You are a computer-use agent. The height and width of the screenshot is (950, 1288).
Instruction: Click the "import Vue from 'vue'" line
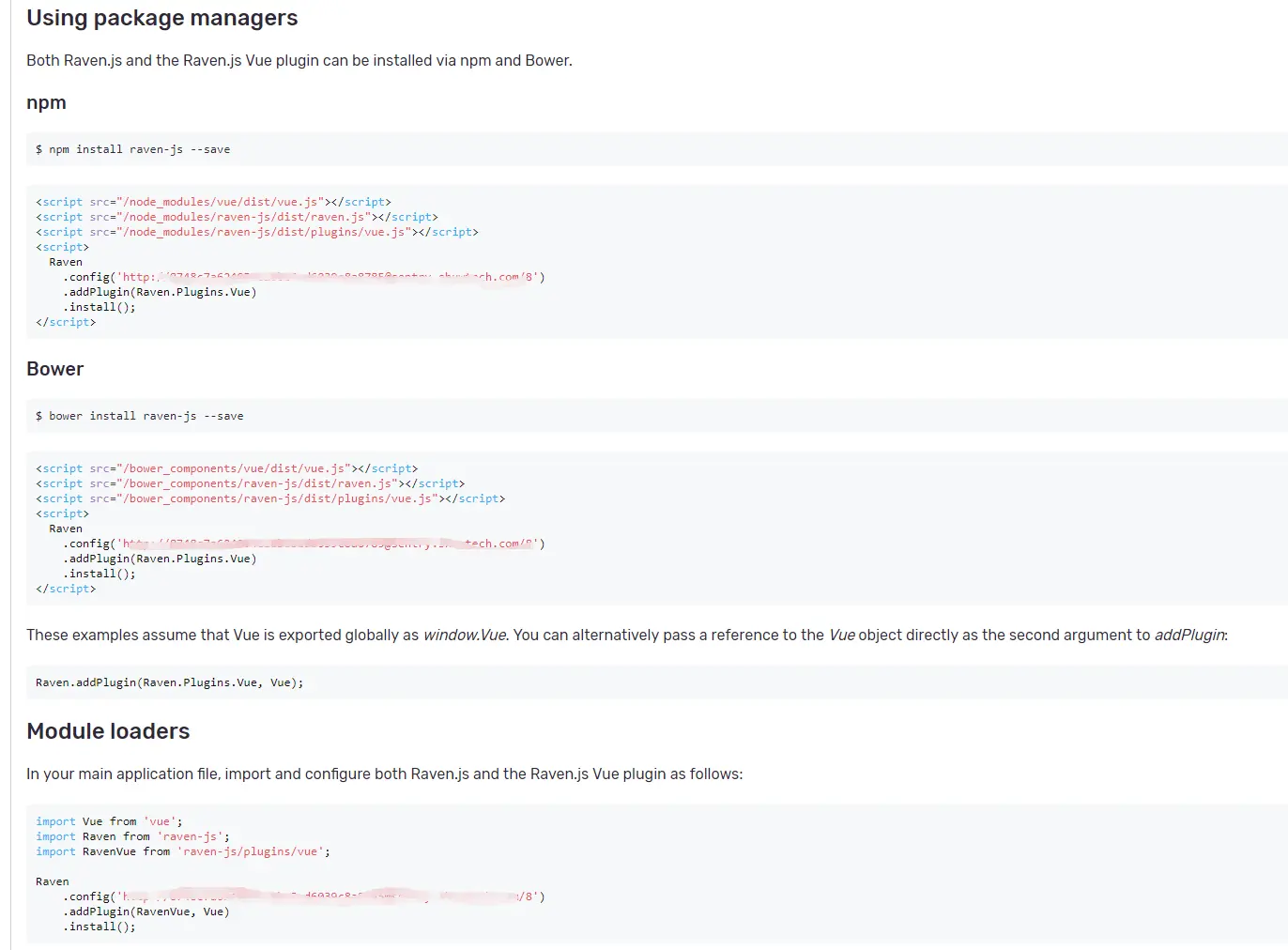(109, 821)
